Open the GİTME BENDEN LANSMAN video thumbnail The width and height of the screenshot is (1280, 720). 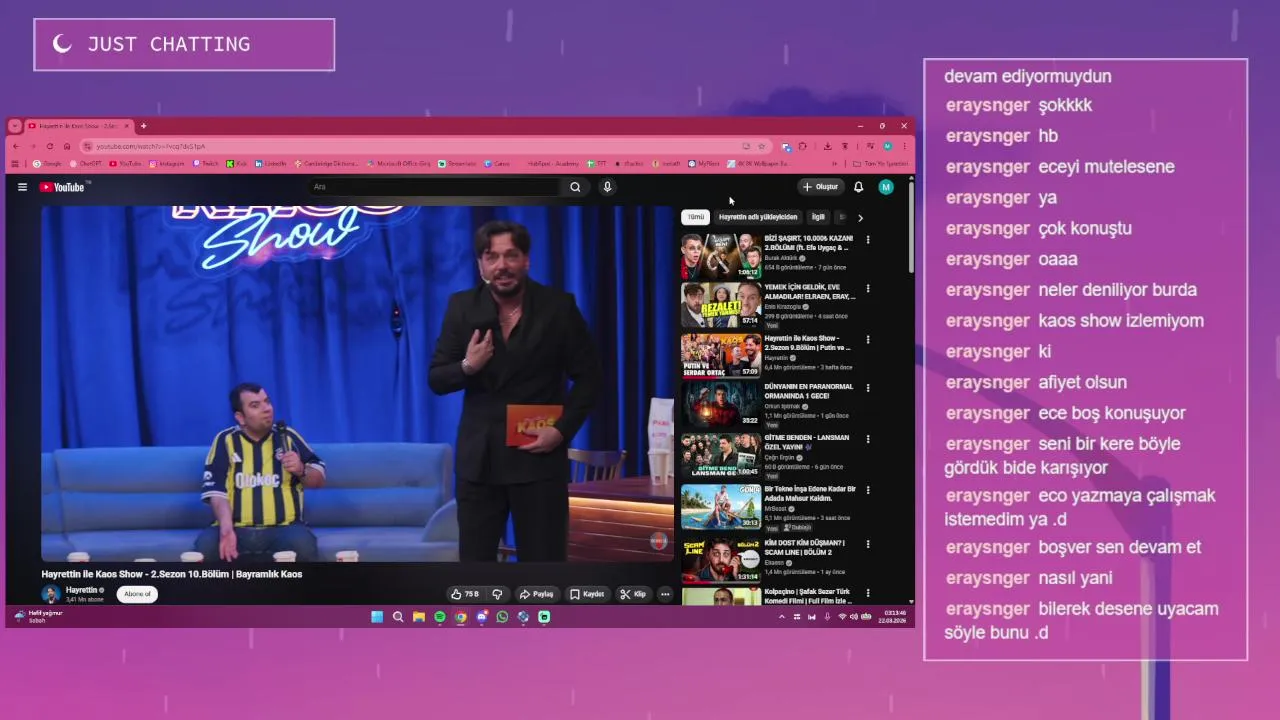tap(721, 455)
